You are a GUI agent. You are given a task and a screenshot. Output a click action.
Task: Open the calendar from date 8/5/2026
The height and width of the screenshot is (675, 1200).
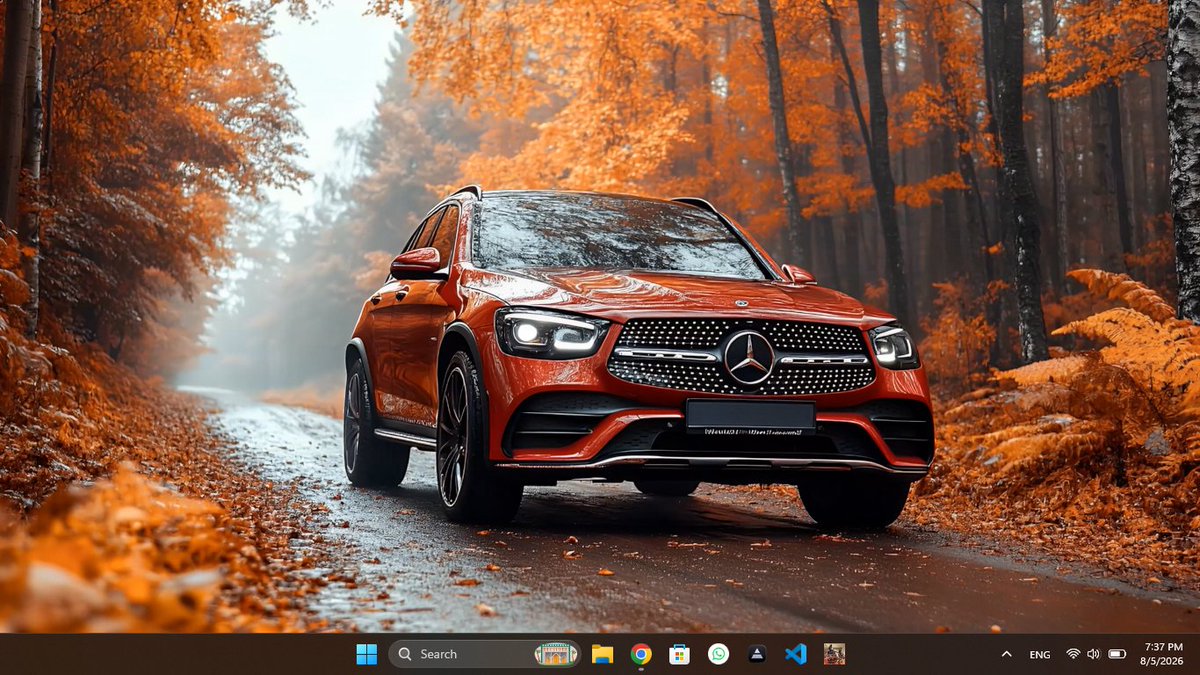[x=1162, y=661]
